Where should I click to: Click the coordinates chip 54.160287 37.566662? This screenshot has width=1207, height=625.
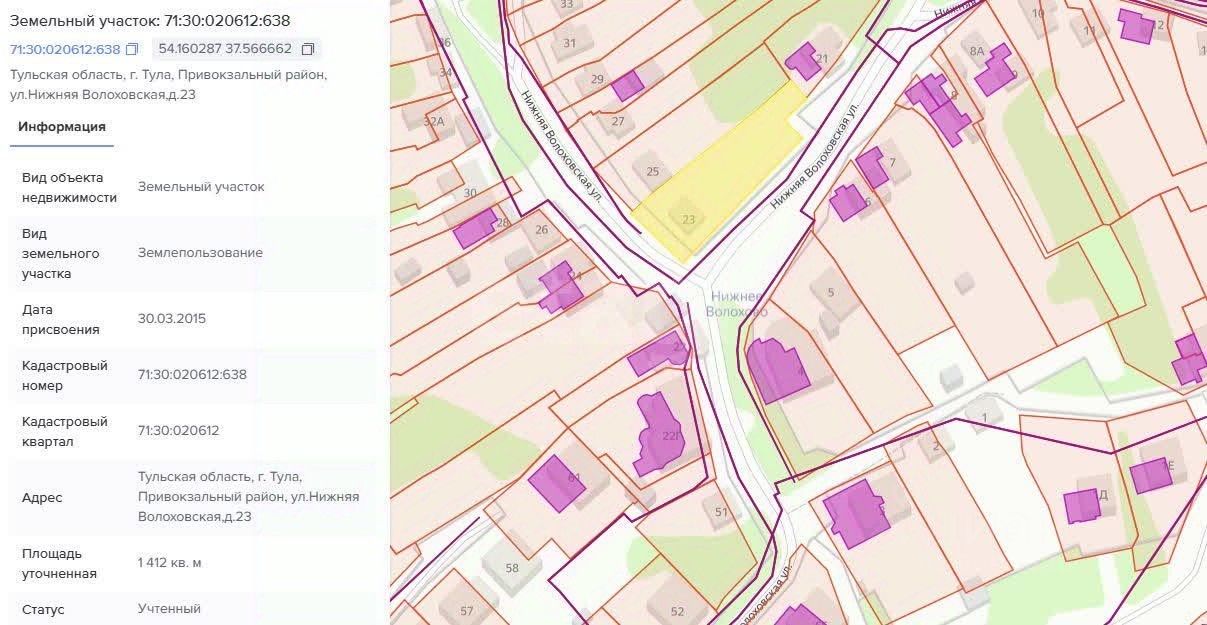(x=237, y=49)
